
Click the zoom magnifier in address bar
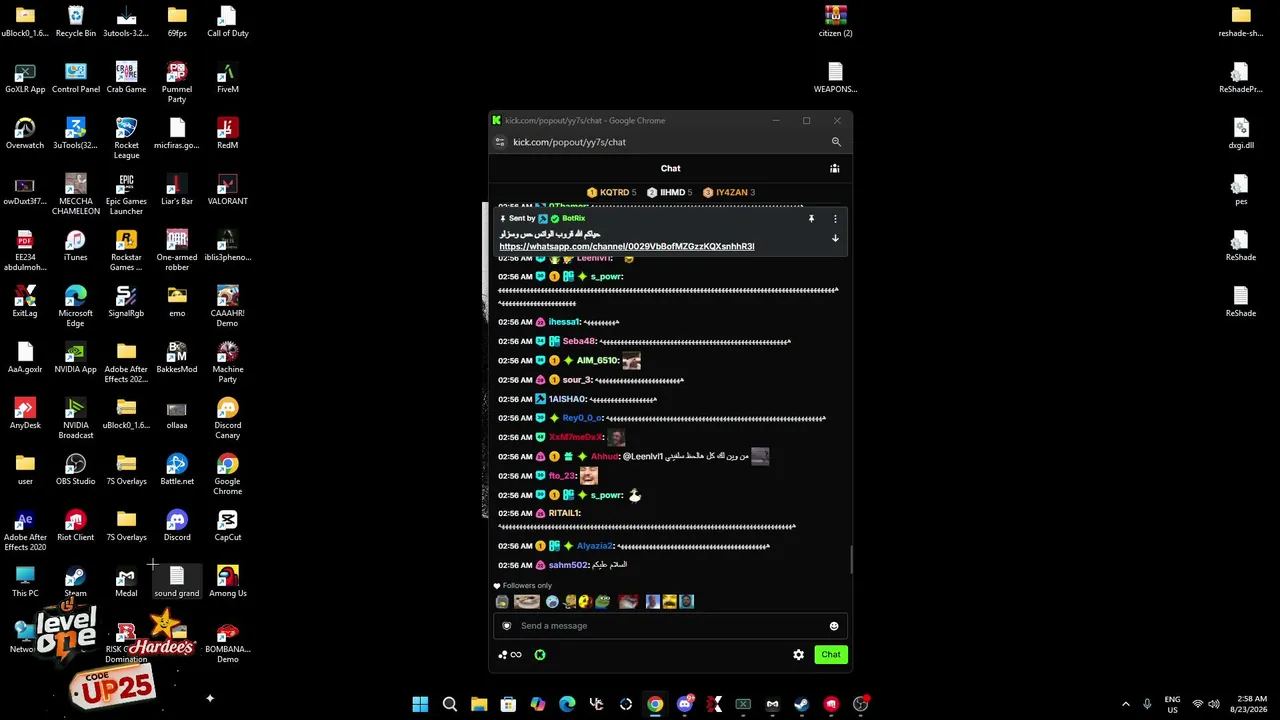(836, 142)
